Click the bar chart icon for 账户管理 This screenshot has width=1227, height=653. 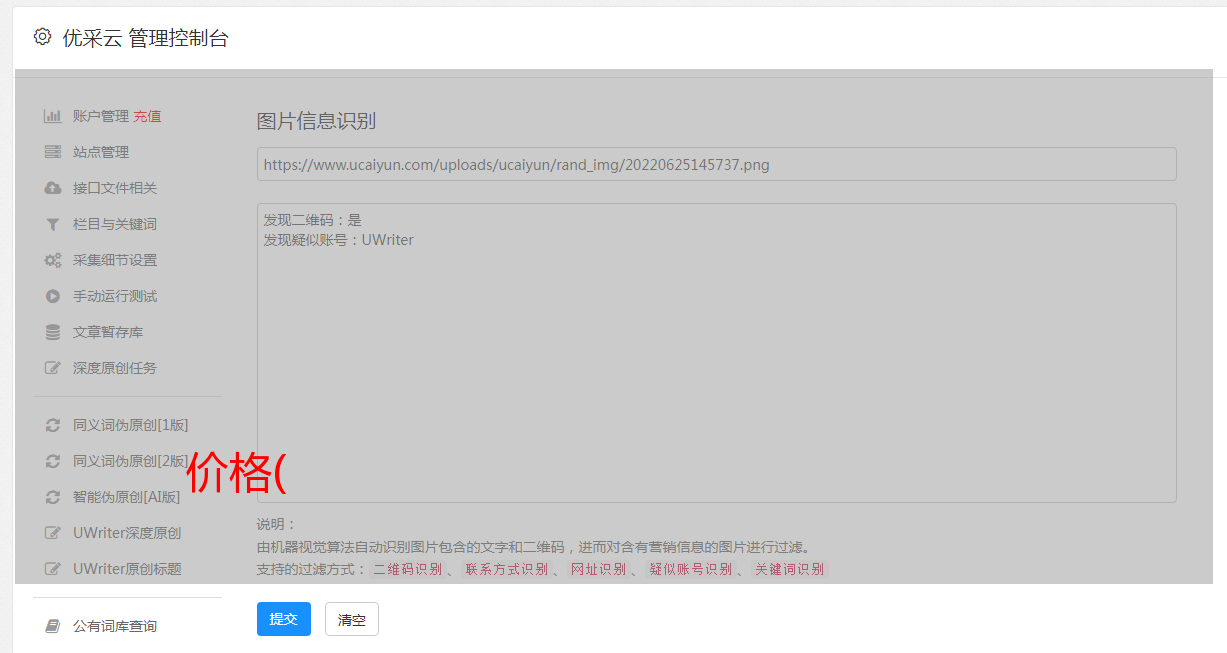pyautogui.click(x=53, y=116)
